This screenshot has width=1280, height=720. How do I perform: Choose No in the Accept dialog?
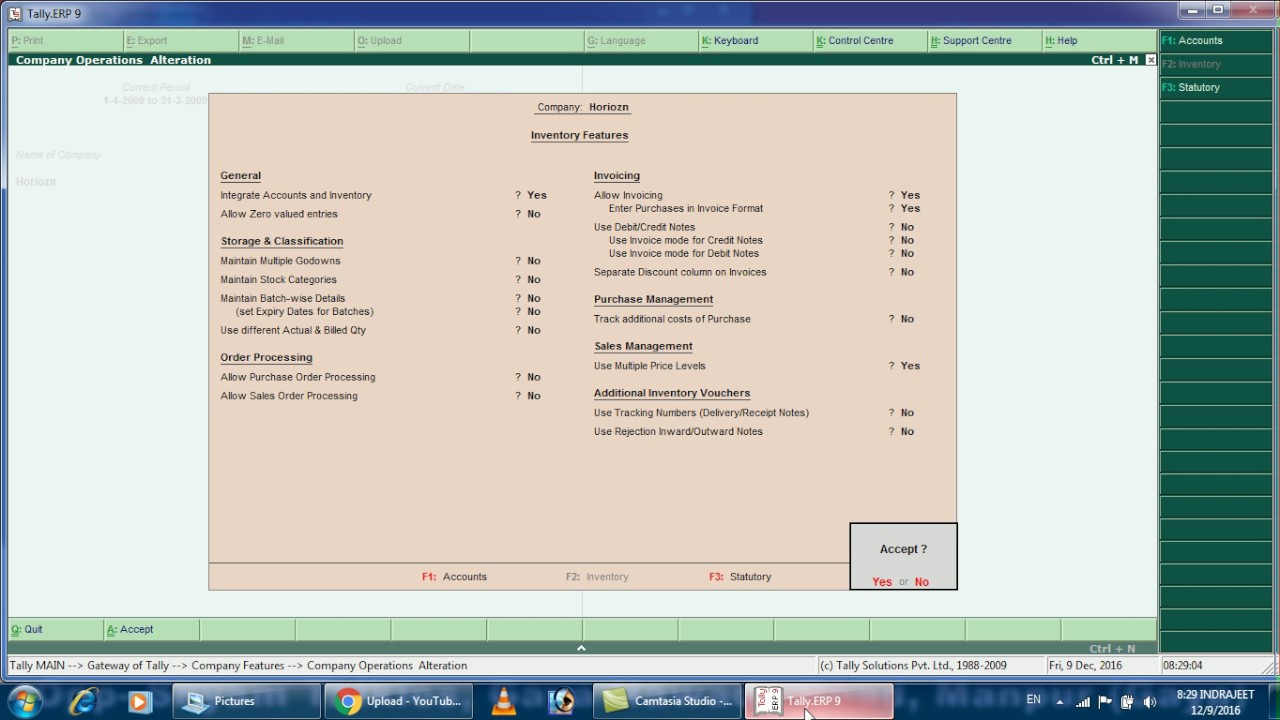click(921, 582)
